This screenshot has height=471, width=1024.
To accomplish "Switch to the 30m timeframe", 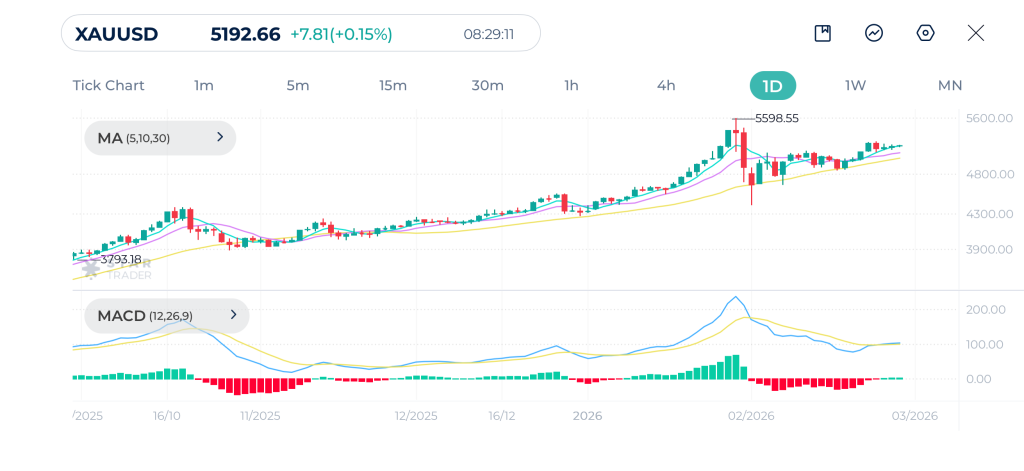I will 487,85.
